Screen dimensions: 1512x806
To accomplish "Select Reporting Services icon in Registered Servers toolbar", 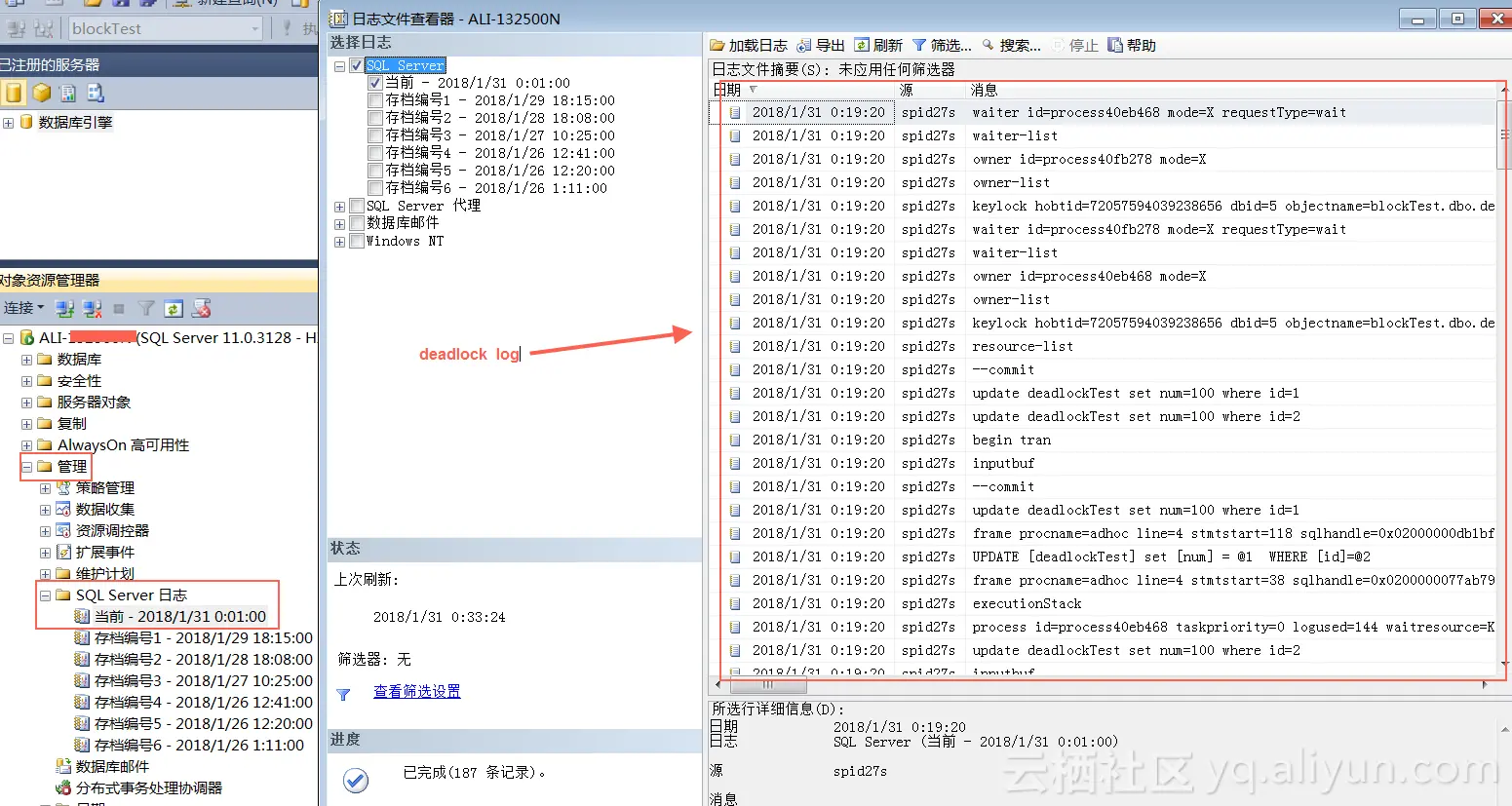I will (67, 93).
